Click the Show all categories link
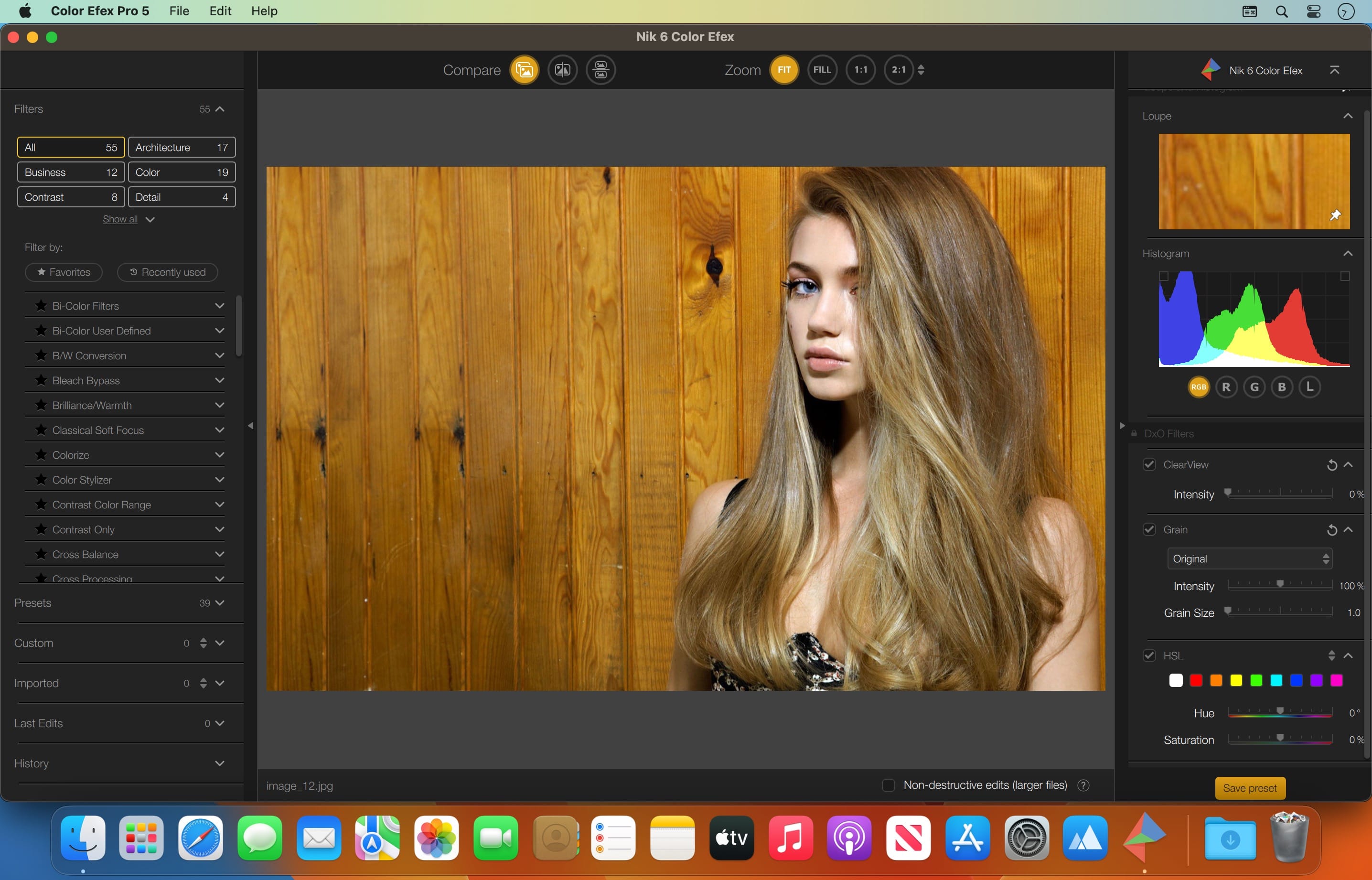The height and width of the screenshot is (880, 1372). [x=120, y=219]
